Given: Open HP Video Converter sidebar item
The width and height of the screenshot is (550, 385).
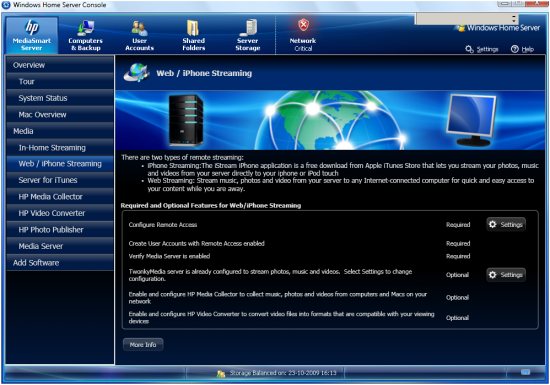Looking at the screenshot, I should (x=60, y=213).
